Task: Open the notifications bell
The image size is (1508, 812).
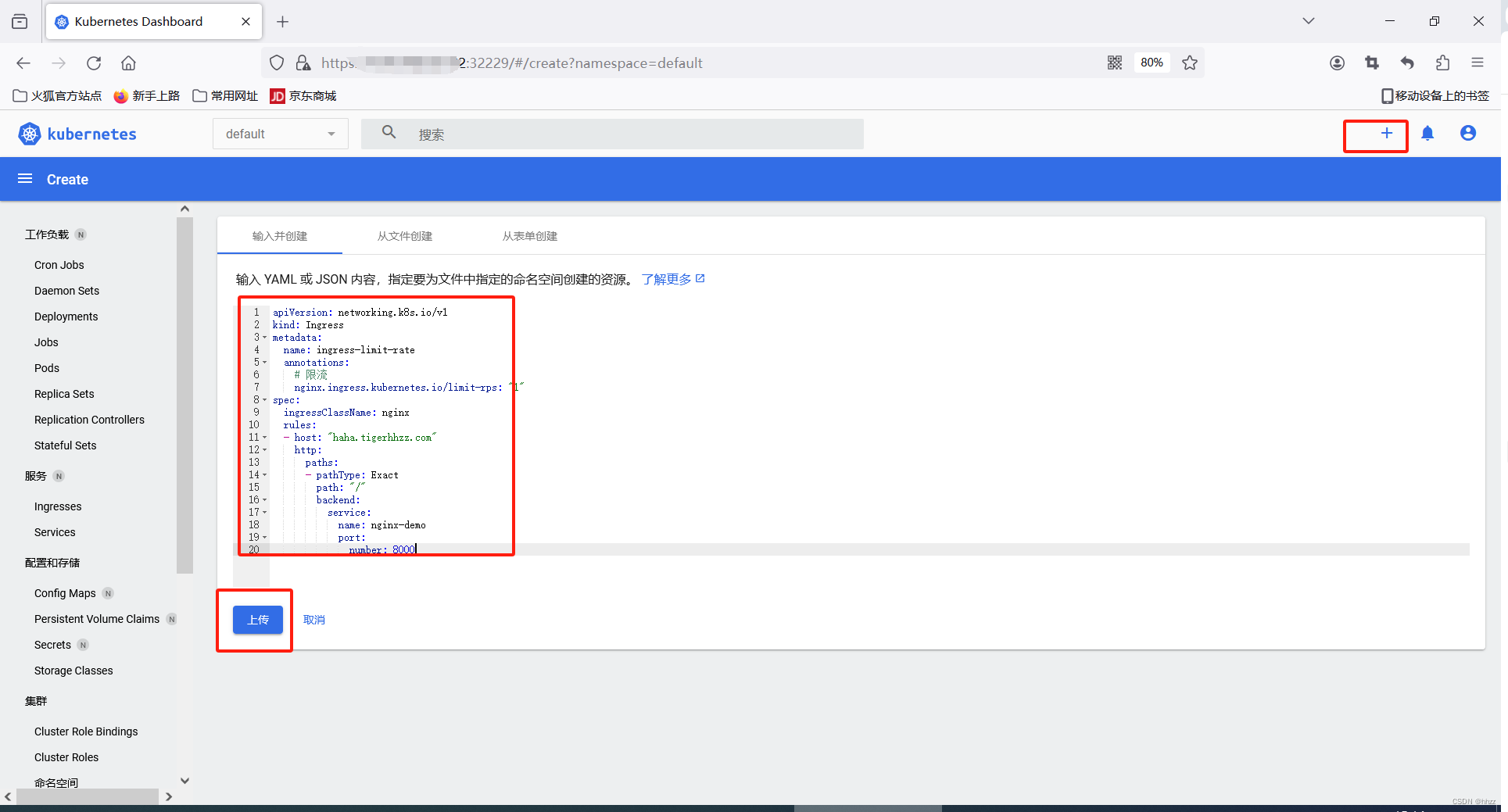Action: click(x=1427, y=134)
